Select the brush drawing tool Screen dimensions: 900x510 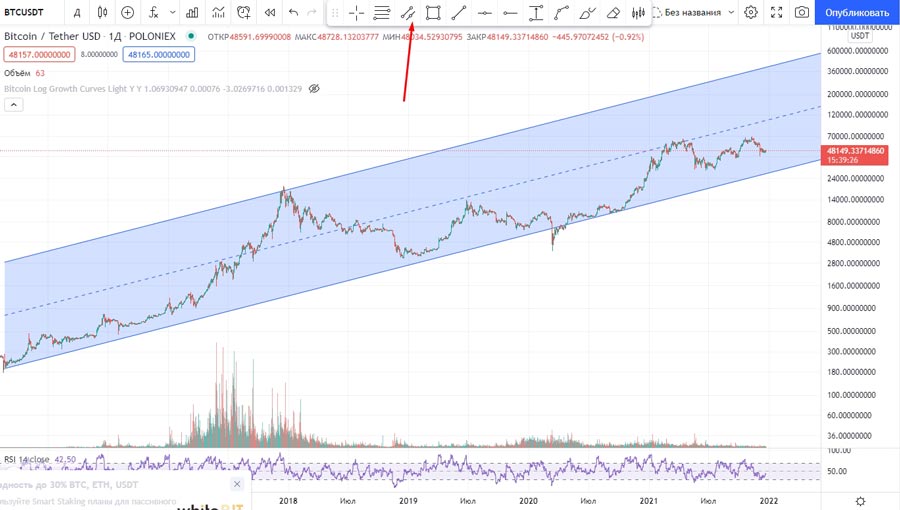coord(588,13)
